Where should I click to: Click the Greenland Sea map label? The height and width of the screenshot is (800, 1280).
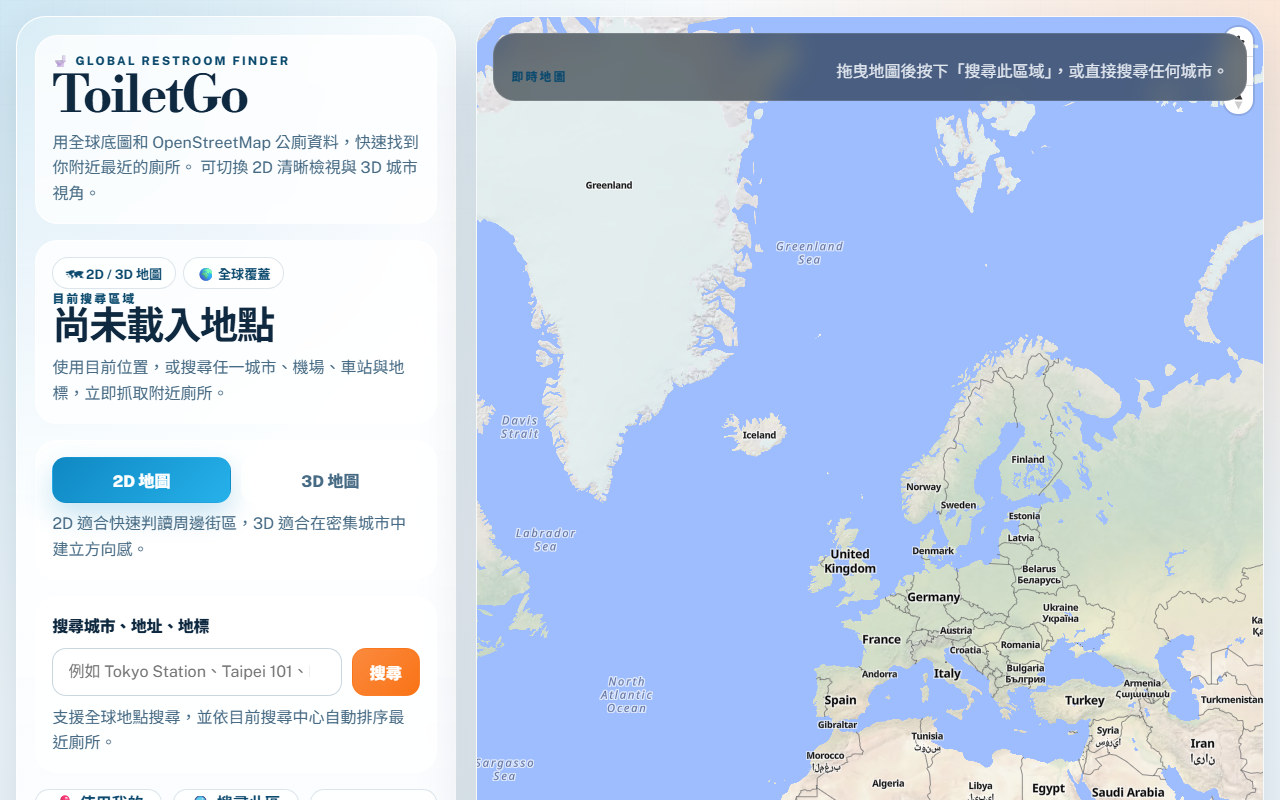pos(810,253)
